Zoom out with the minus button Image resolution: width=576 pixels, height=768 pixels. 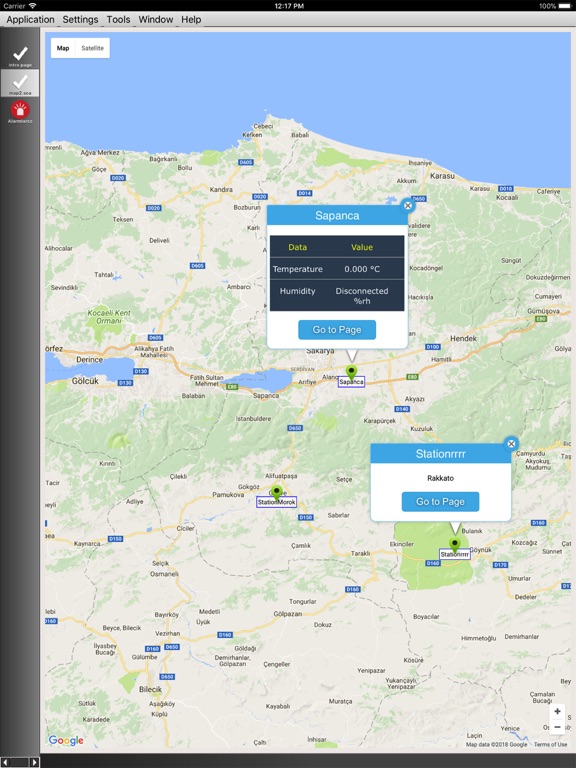coord(557,727)
